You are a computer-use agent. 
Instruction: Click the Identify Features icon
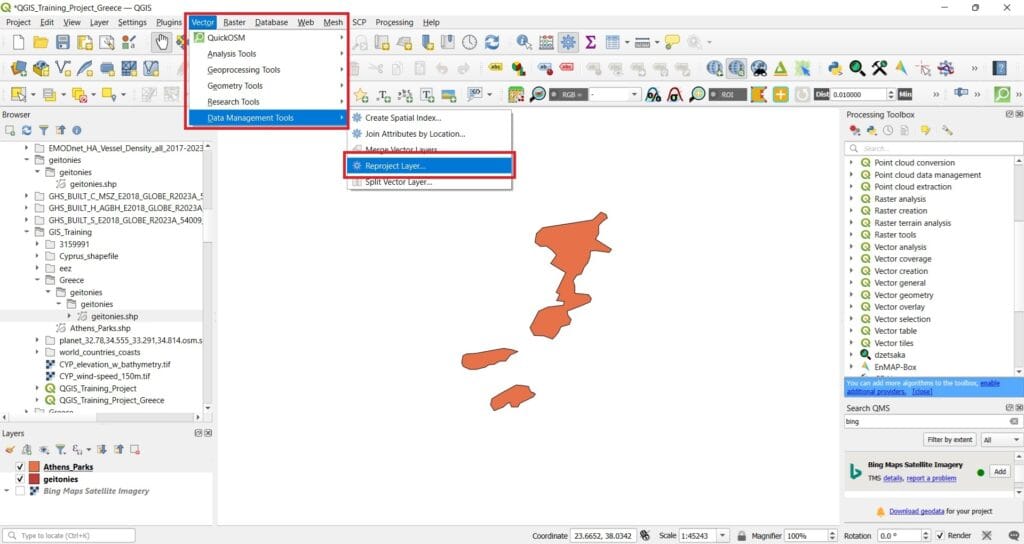[524, 43]
